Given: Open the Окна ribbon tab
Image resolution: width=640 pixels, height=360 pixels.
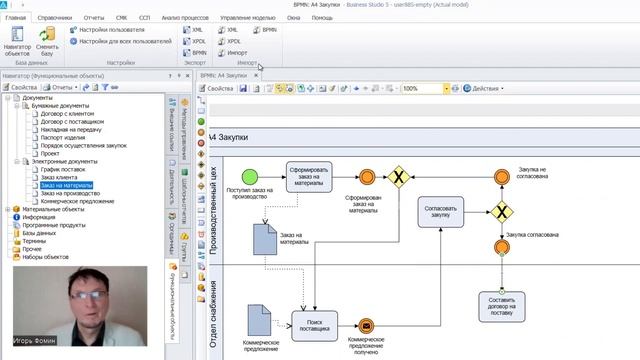Looking at the screenshot, I should (293, 18).
